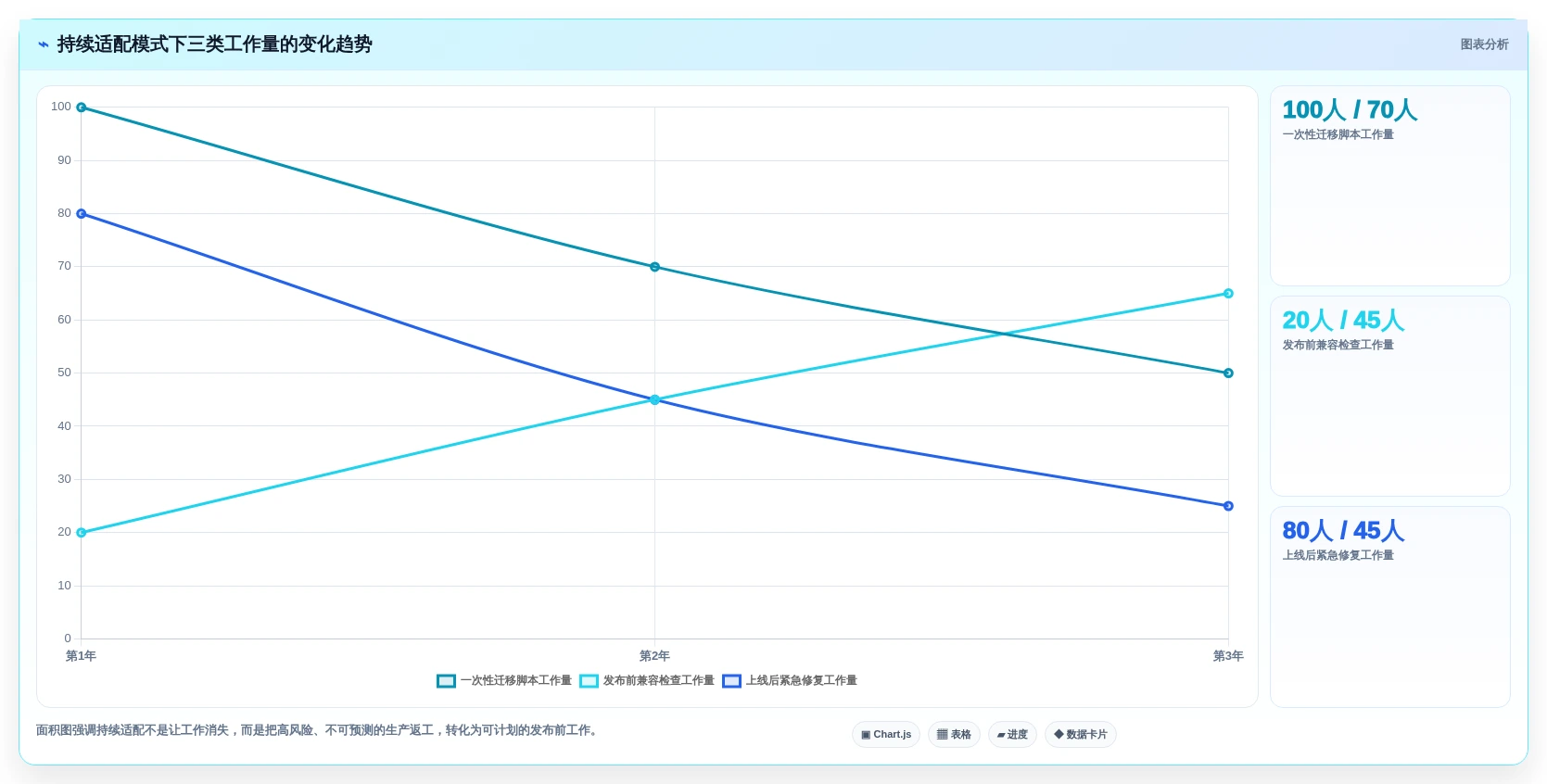Click the chart title 持续适配模式下三类工作量的变化趋势
1547x784 pixels.
click(x=214, y=44)
